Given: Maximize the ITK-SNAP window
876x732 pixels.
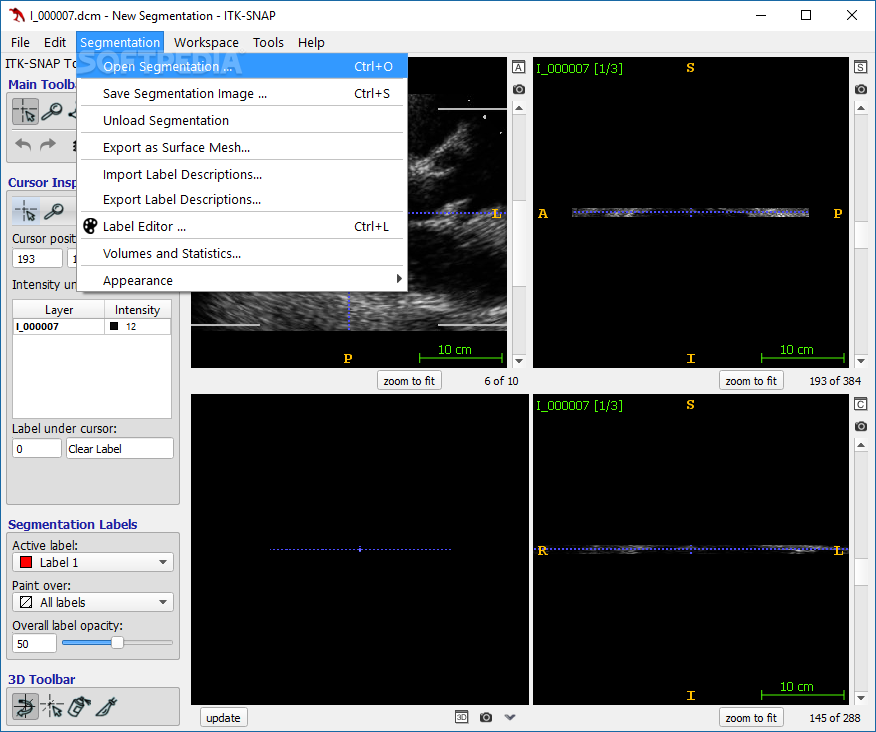Looking at the screenshot, I should tap(806, 15).
